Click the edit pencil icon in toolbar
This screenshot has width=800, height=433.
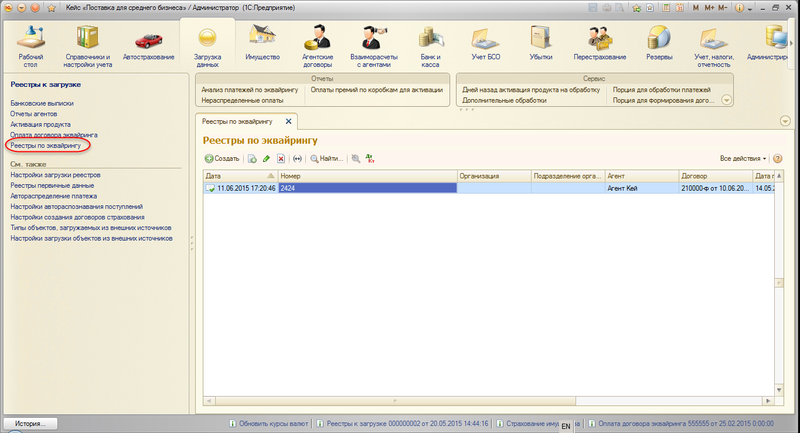click(266, 159)
